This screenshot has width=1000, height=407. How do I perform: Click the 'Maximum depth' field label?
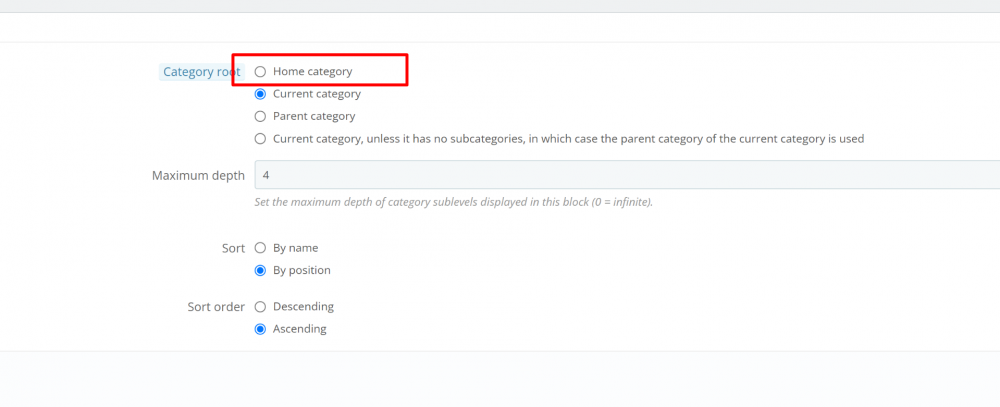tap(198, 176)
